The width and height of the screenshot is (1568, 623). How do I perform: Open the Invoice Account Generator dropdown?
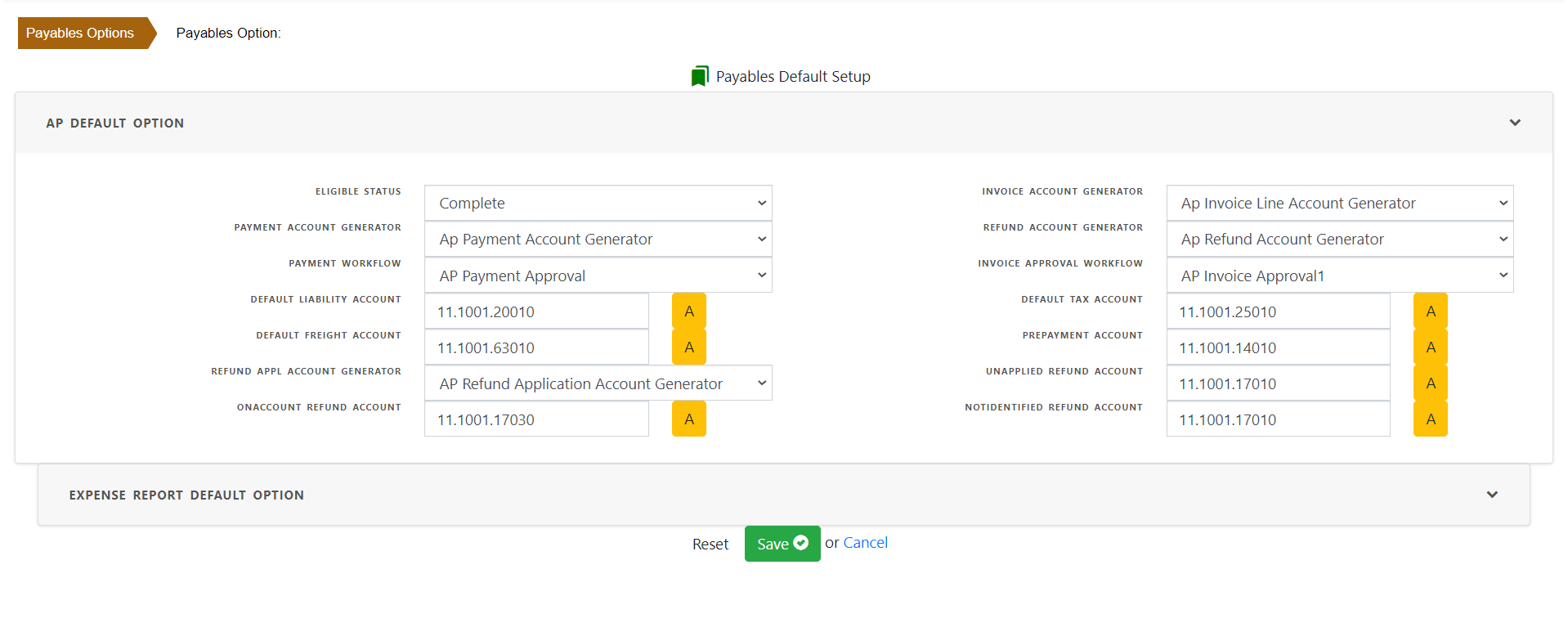1340,203
